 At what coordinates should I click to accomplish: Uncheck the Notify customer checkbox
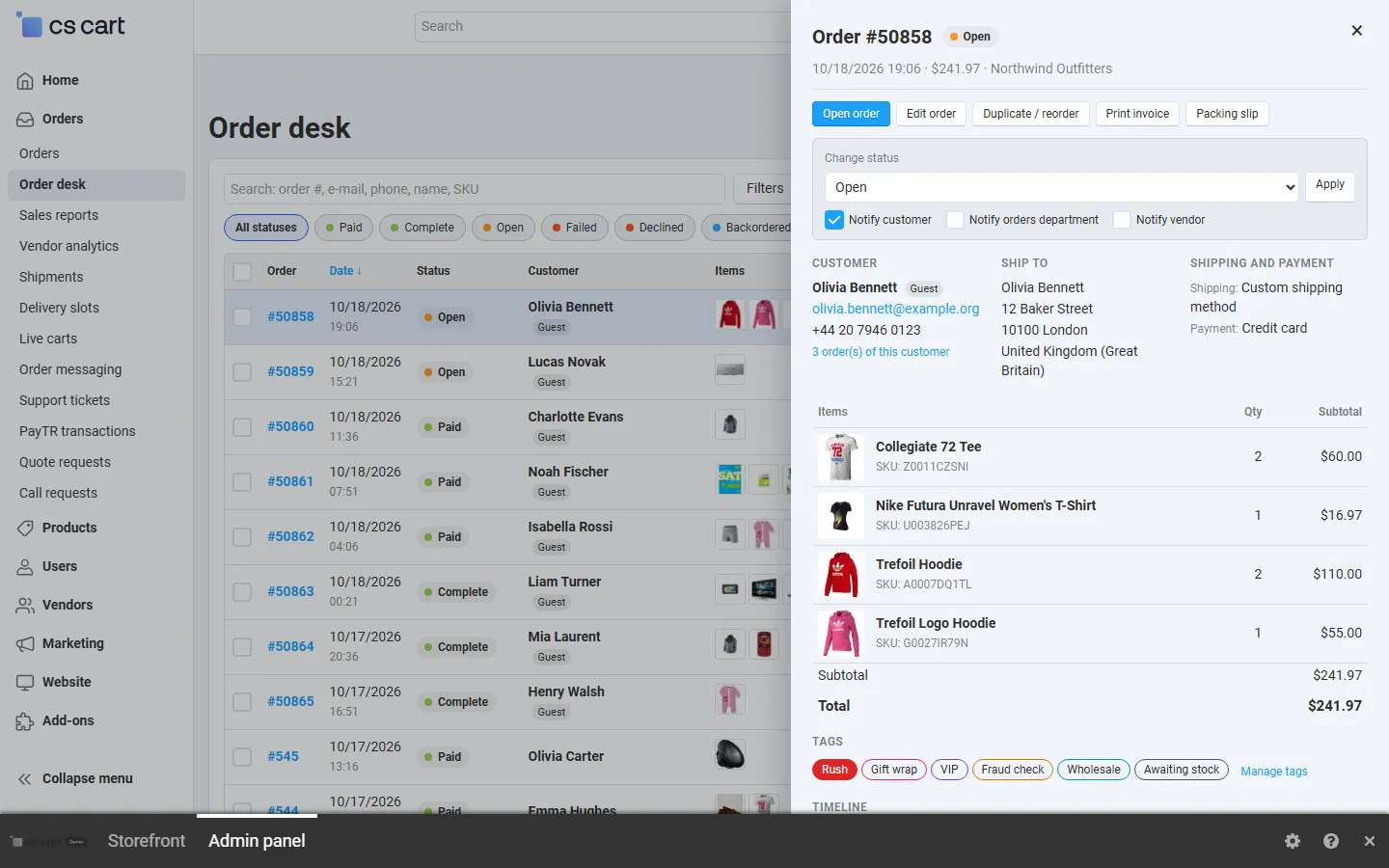(834, 220)
